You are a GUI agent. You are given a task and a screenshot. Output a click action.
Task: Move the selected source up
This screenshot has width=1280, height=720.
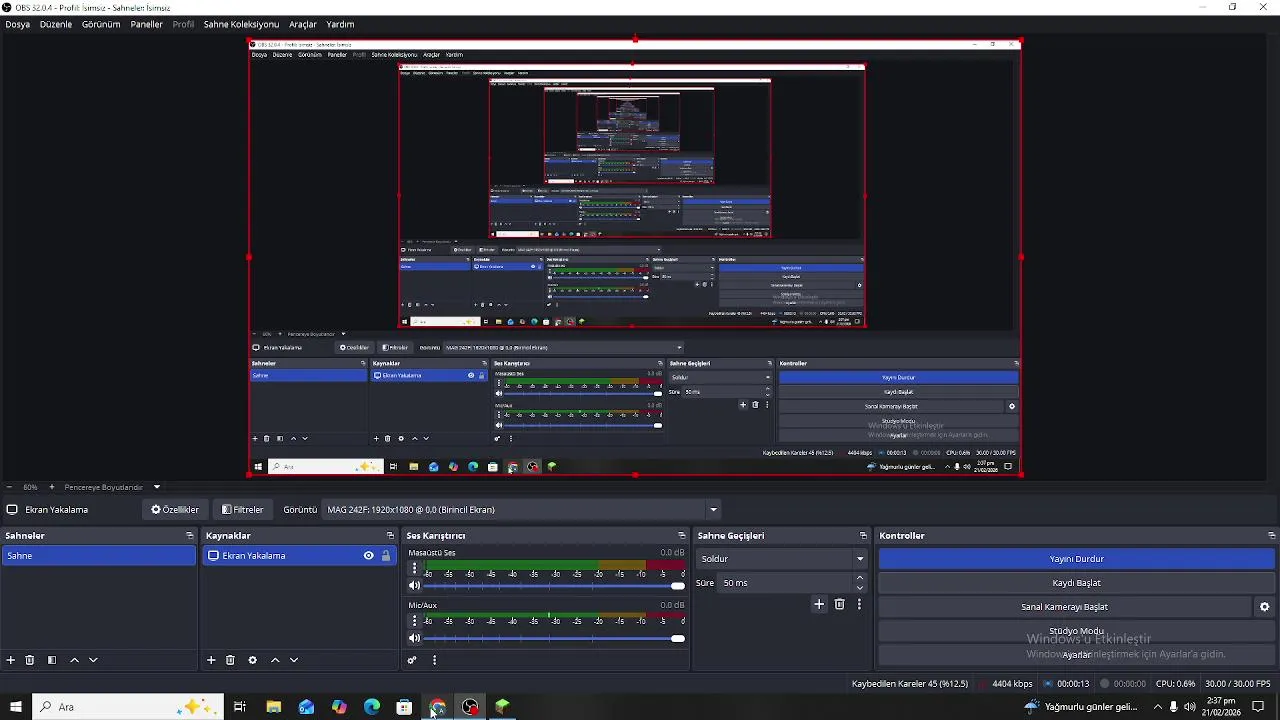click(275, 660)
